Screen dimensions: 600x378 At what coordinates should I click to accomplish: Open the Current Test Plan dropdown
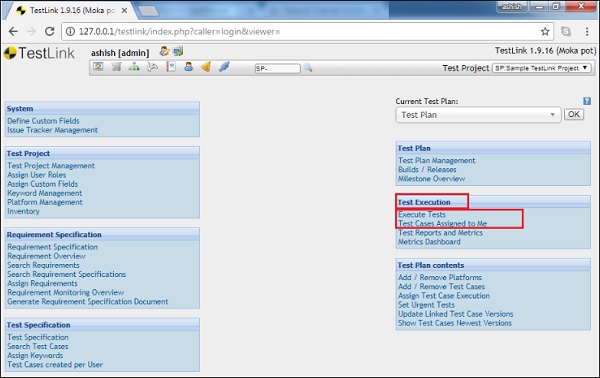point(478,115)
